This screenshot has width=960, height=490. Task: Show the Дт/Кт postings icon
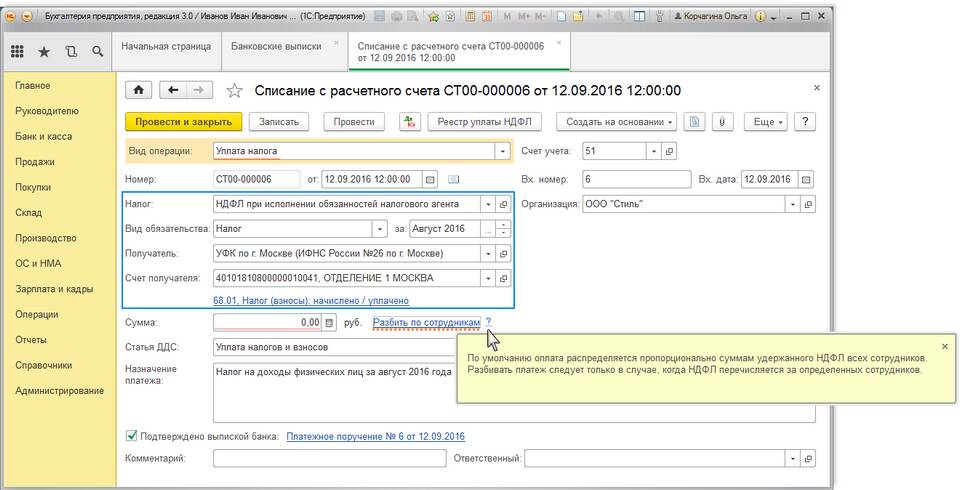tap(410, 122)
